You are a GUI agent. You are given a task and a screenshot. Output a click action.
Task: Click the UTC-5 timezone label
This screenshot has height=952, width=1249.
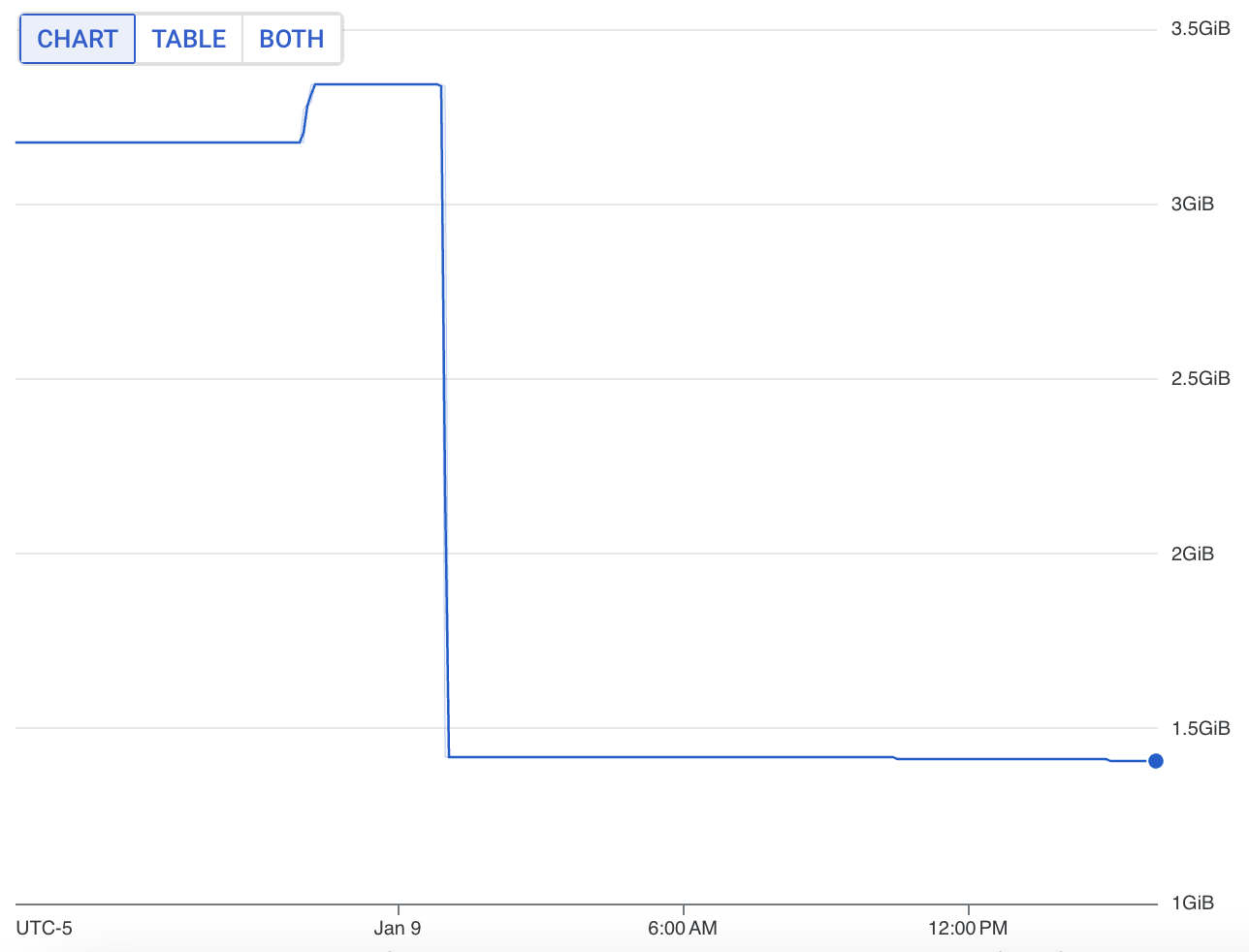(x=44, y=928)
